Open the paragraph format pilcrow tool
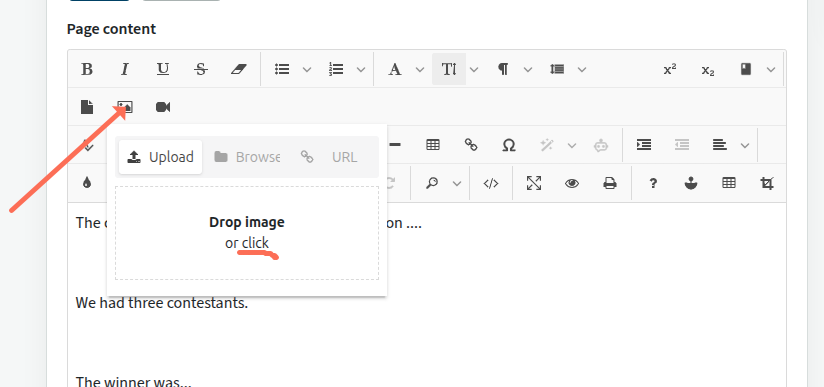The width and height of the screenshot is (824, 387). click(x=503, y=69)
